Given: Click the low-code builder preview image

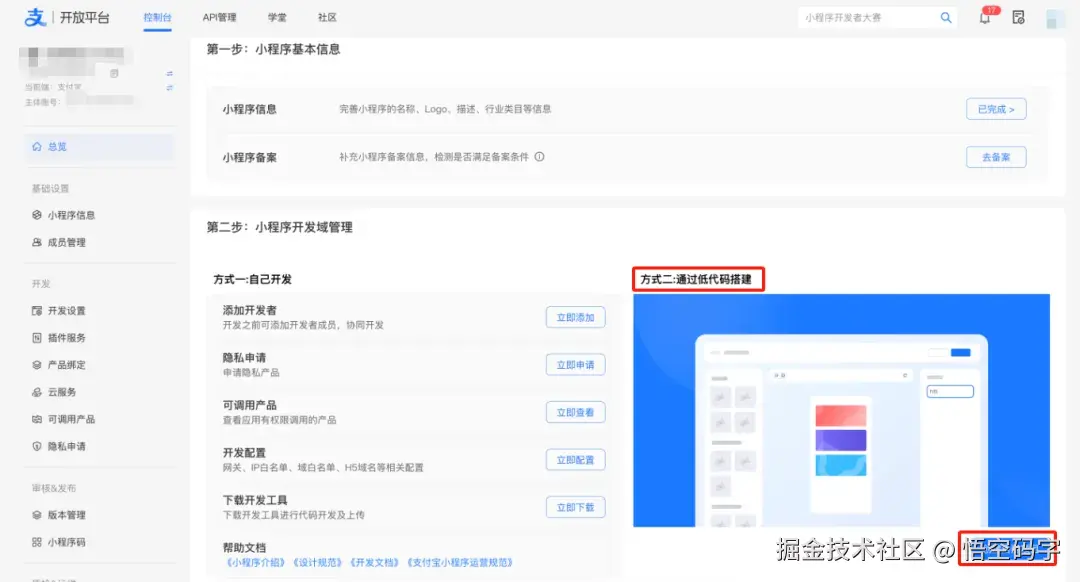Looking at the screenshot, I should [x=841, y=410].
